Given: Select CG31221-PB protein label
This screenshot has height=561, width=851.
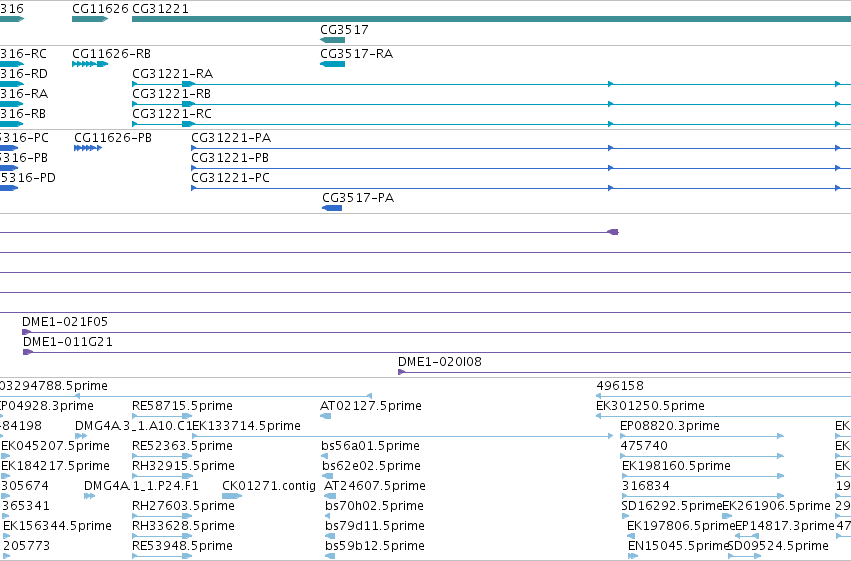Looking at the screenshot, I should pos(230,157).
